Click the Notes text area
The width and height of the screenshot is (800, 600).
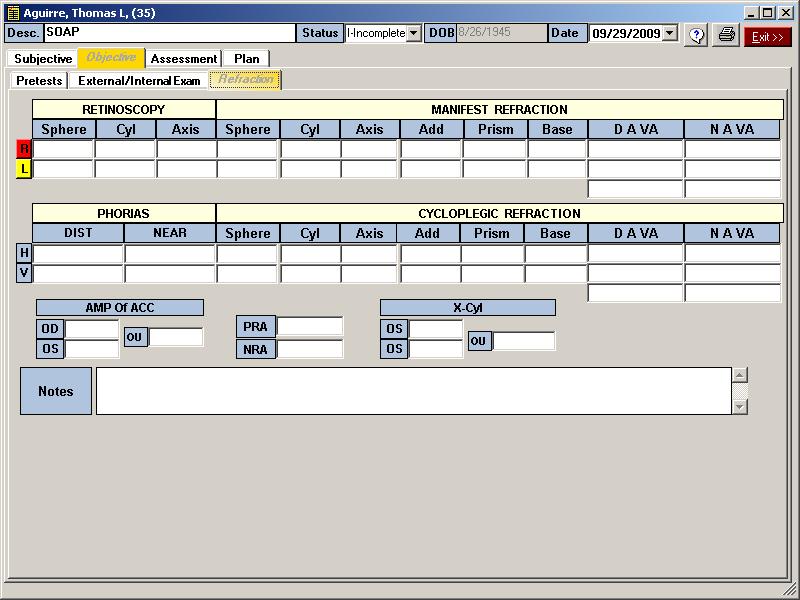413,391
